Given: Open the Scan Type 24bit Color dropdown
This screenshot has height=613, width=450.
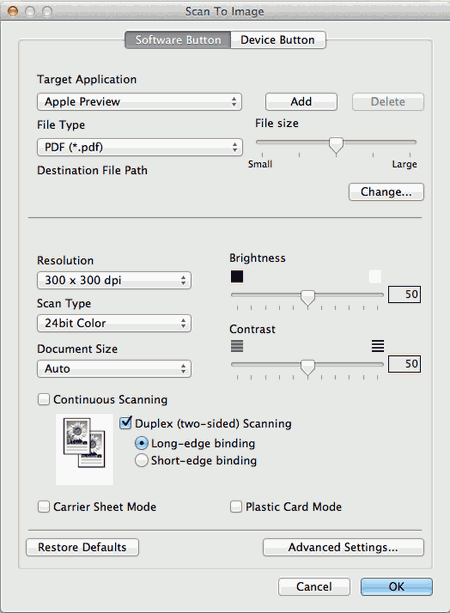Looking at the screenshot, I should point(114,323).
